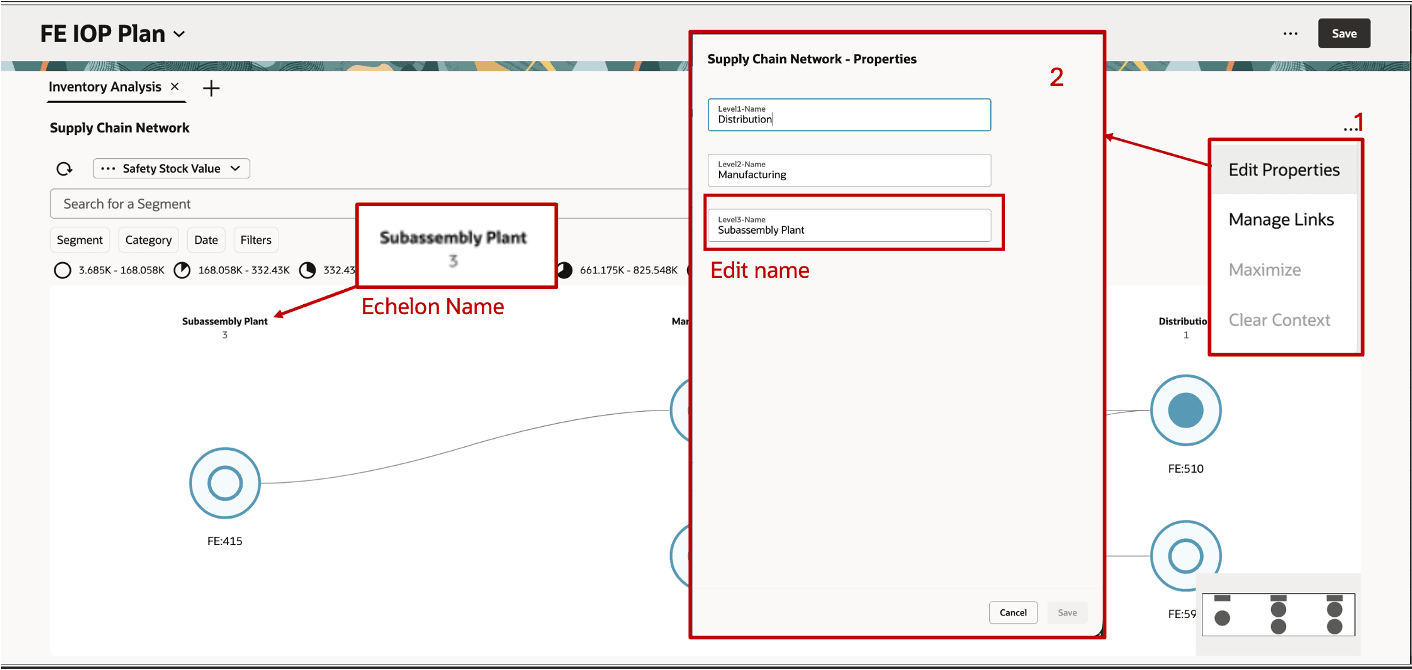
Task: Open the FE IOP Plan dropdown chevron
Action: (179, 34)
